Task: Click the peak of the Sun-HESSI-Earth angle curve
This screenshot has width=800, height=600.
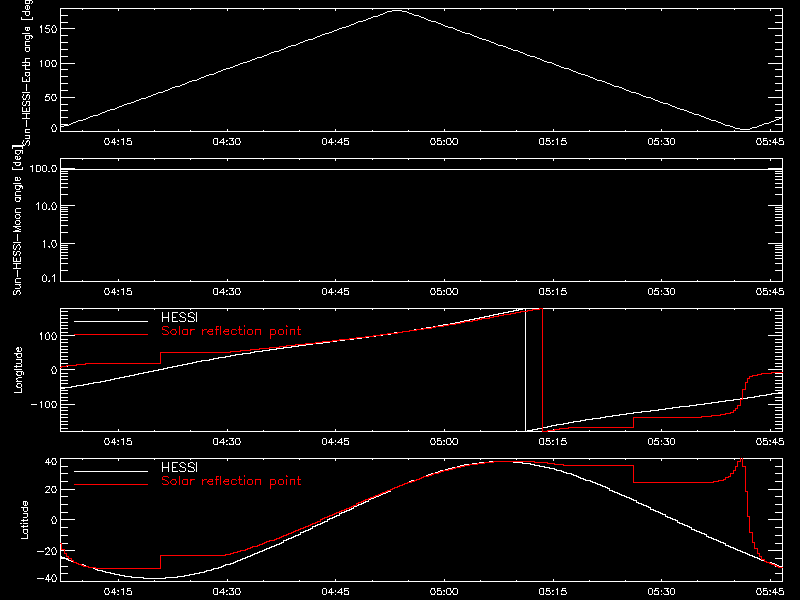Action: [x=398, y=10]
